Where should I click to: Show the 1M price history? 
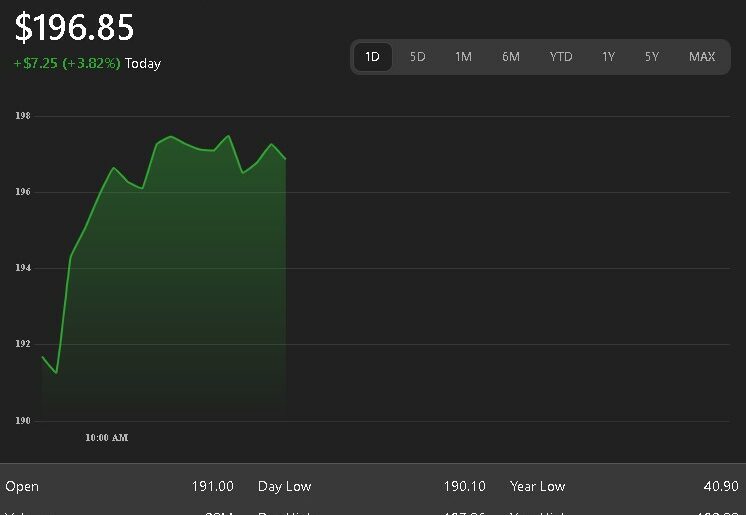(463, 57)
